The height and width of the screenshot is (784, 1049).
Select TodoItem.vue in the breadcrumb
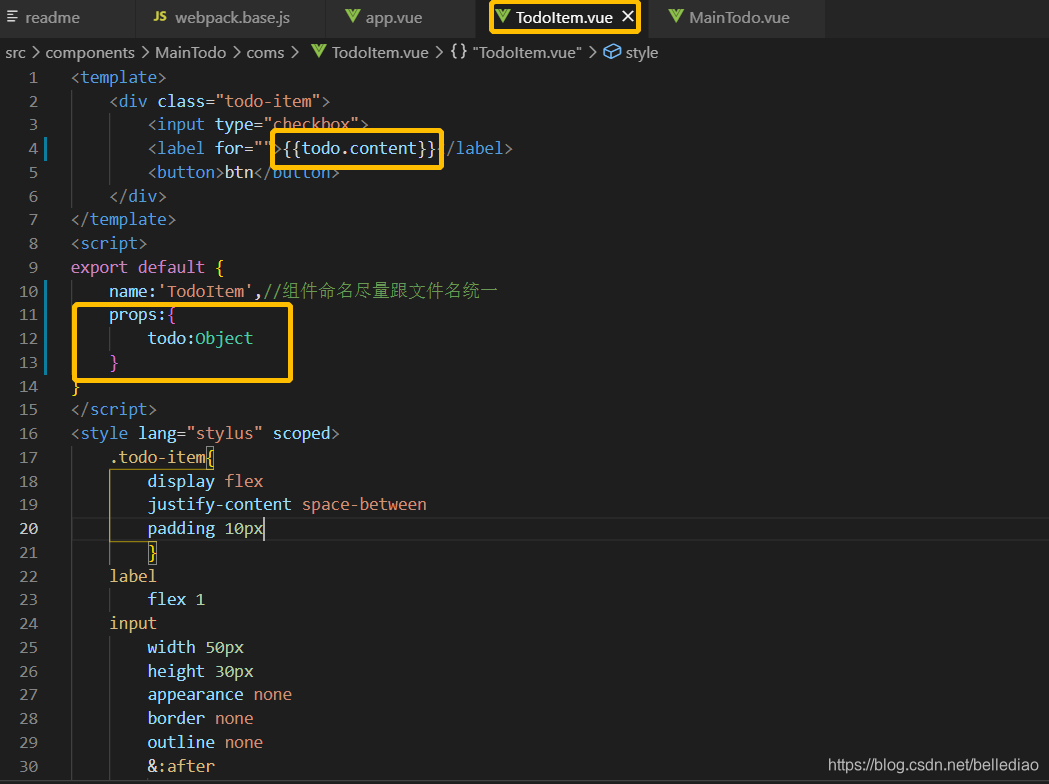click(x=380, y=53)
